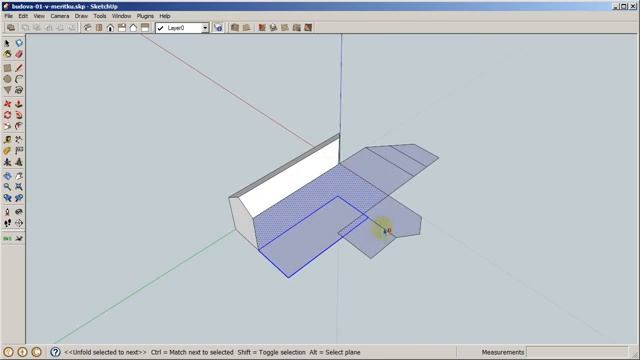Select the Freehand tool
Viewport: 640px width, 360px height.
(19, 90)
